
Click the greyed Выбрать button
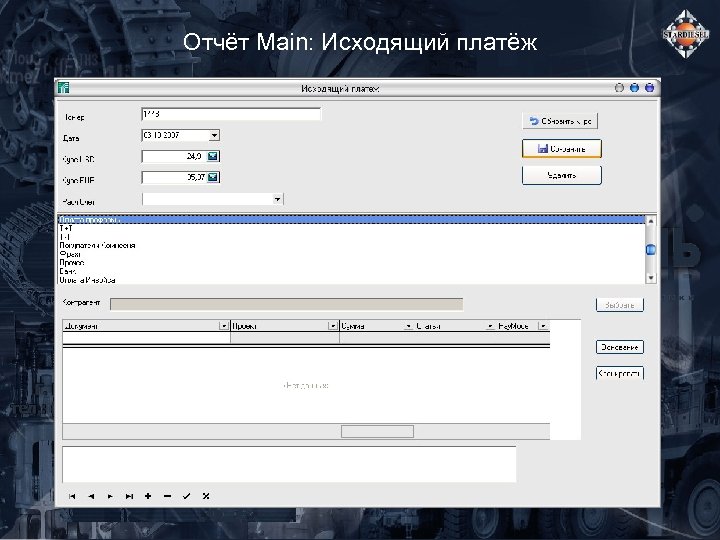[x=620, y=305]
